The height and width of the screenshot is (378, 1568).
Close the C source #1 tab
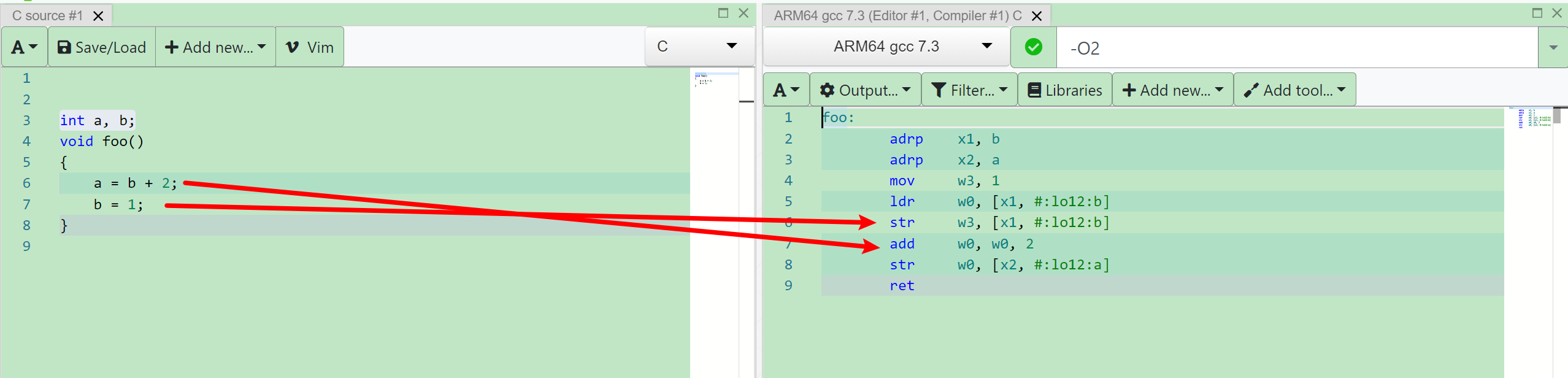click(98, 16)
